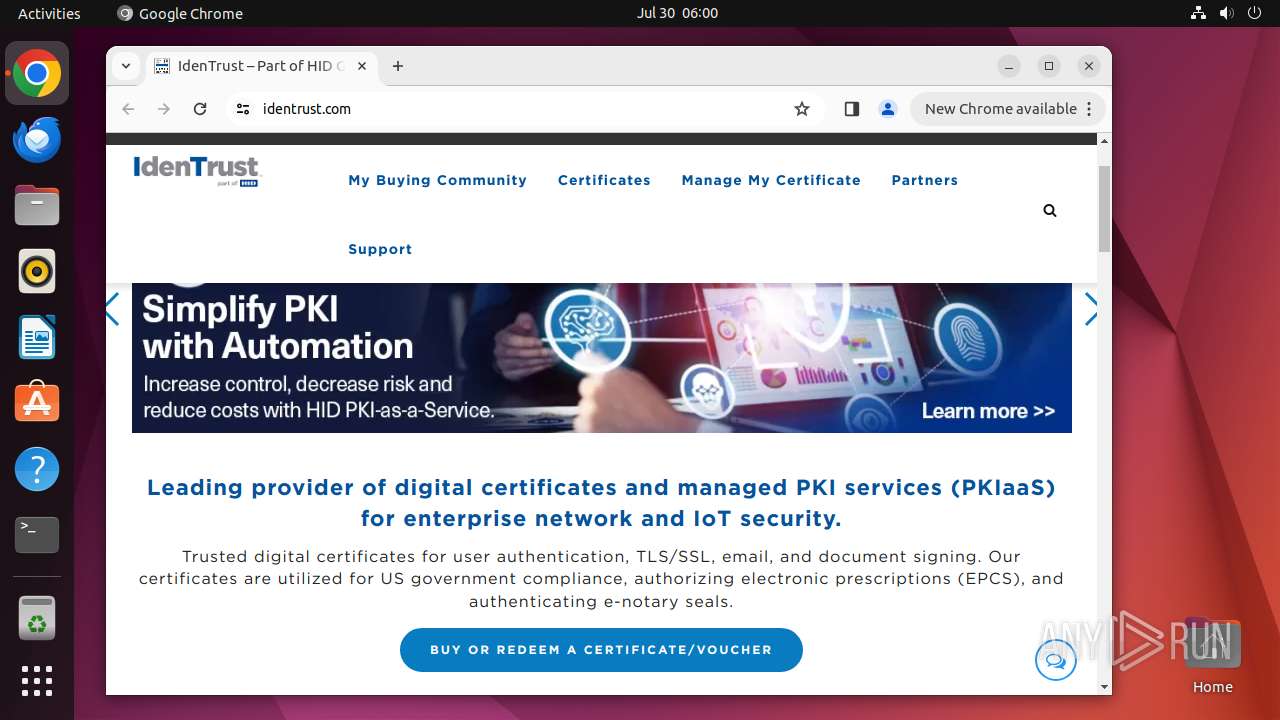Show Applications grid in the dock

click(x=37, y=681)
